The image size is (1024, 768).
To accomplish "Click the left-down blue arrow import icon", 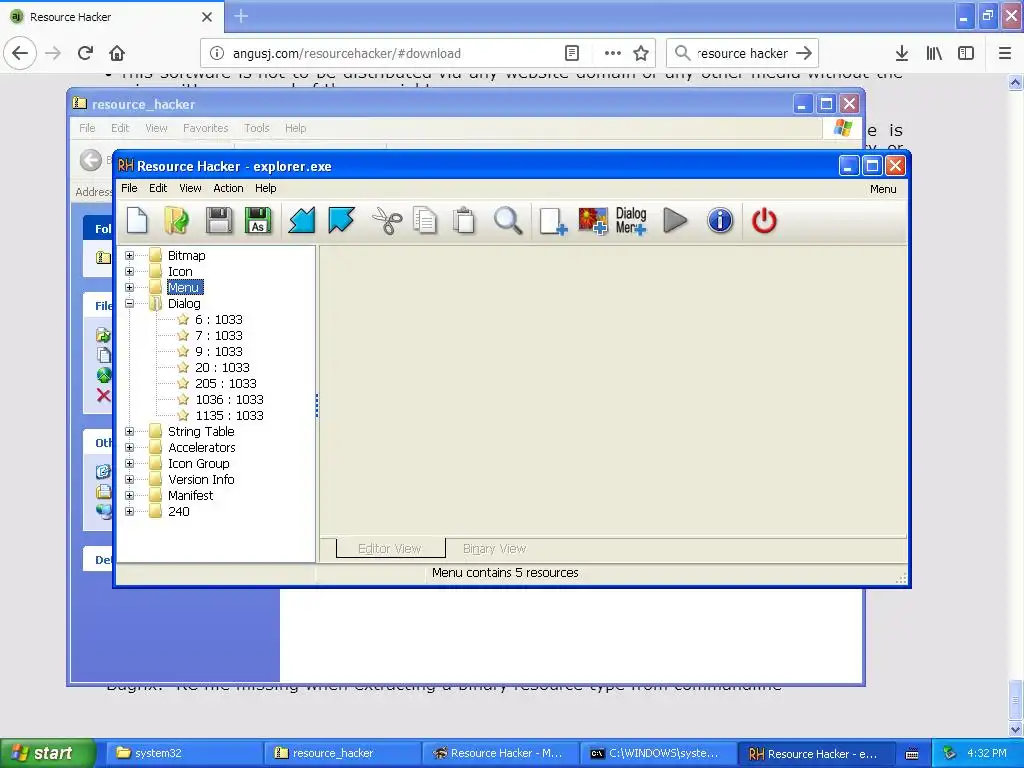I will [302, 220].
